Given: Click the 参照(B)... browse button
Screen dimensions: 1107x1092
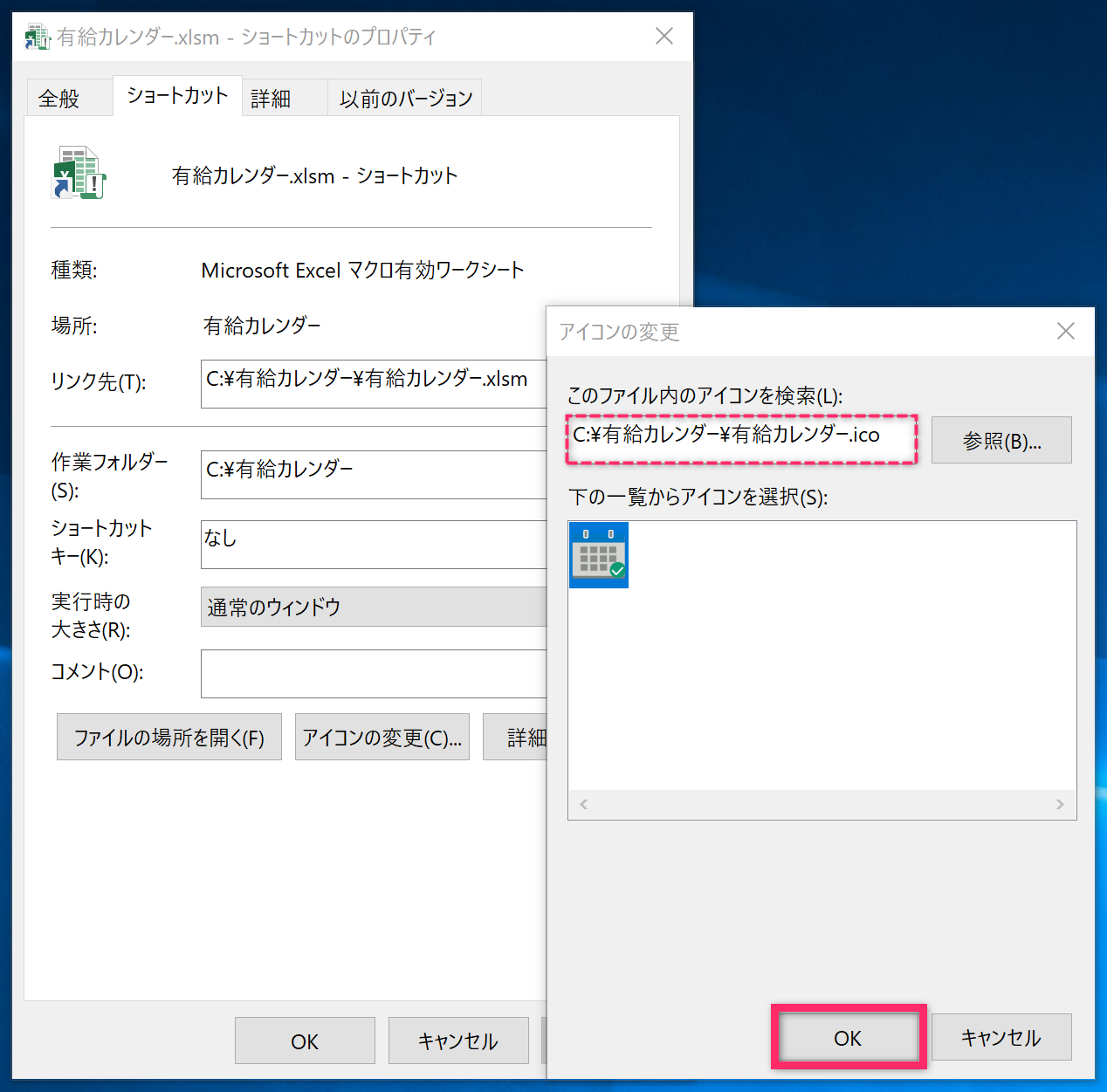Looking at the screenshot, I should pyautogui.click(x=1001, y=441).
